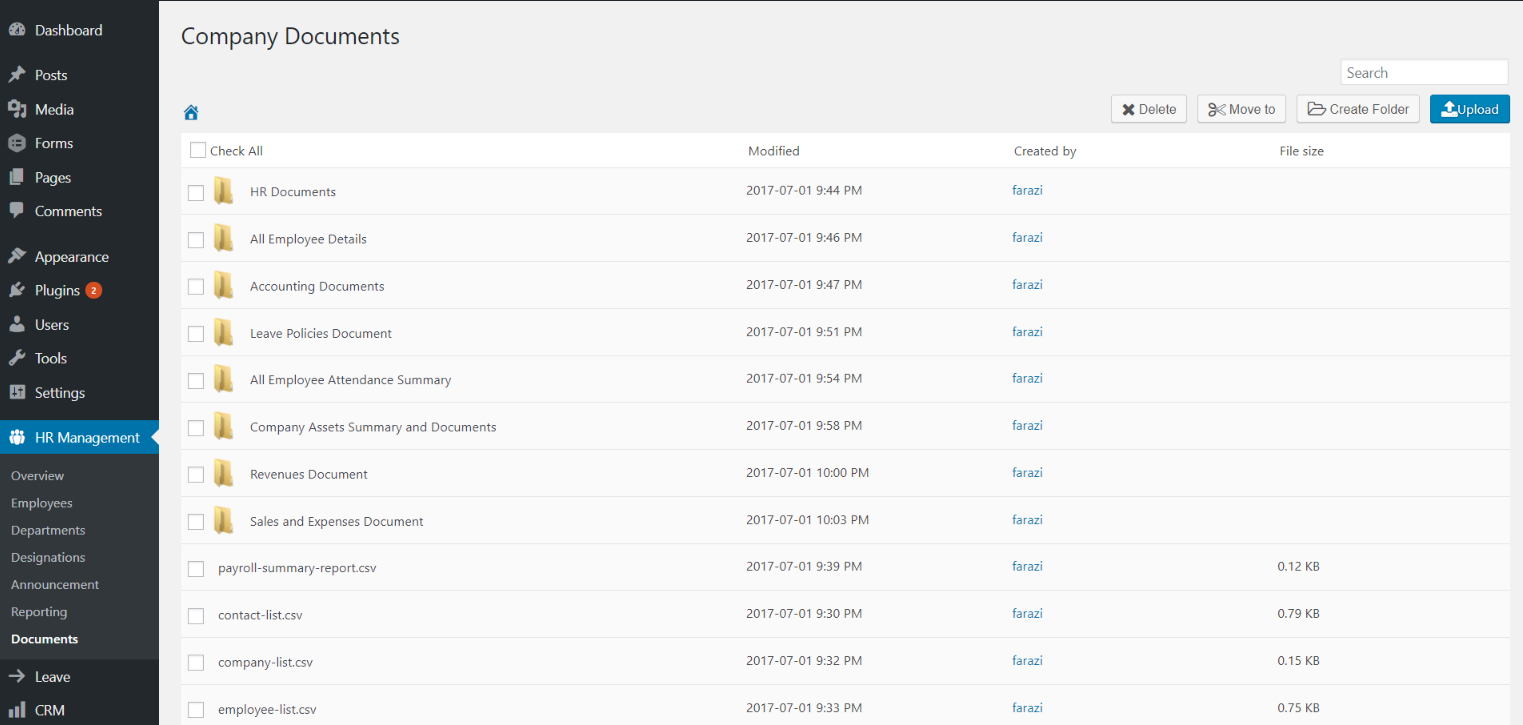Open the Company Assets Summary and Documents name
The height and width of the screenshot is (725, 1523).
click(x=373, y=427)
